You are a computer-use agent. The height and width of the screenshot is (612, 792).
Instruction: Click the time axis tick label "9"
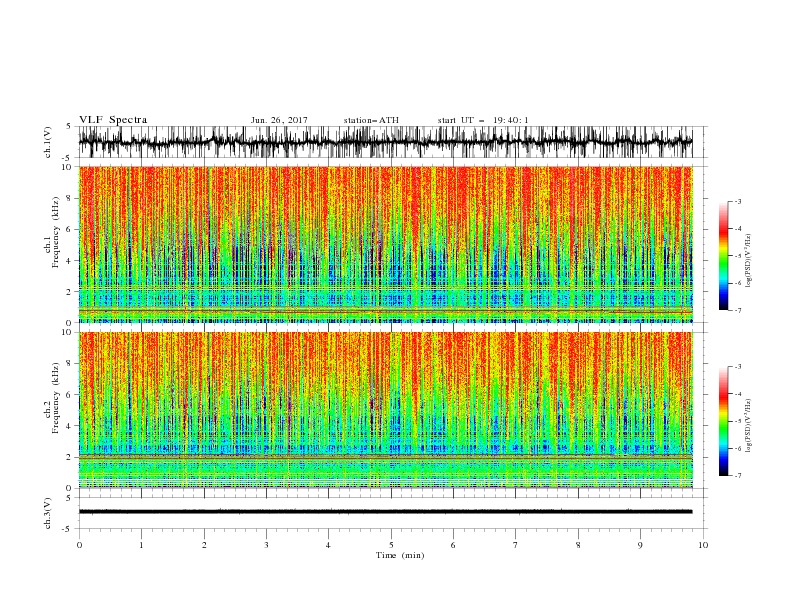[640, 545]
